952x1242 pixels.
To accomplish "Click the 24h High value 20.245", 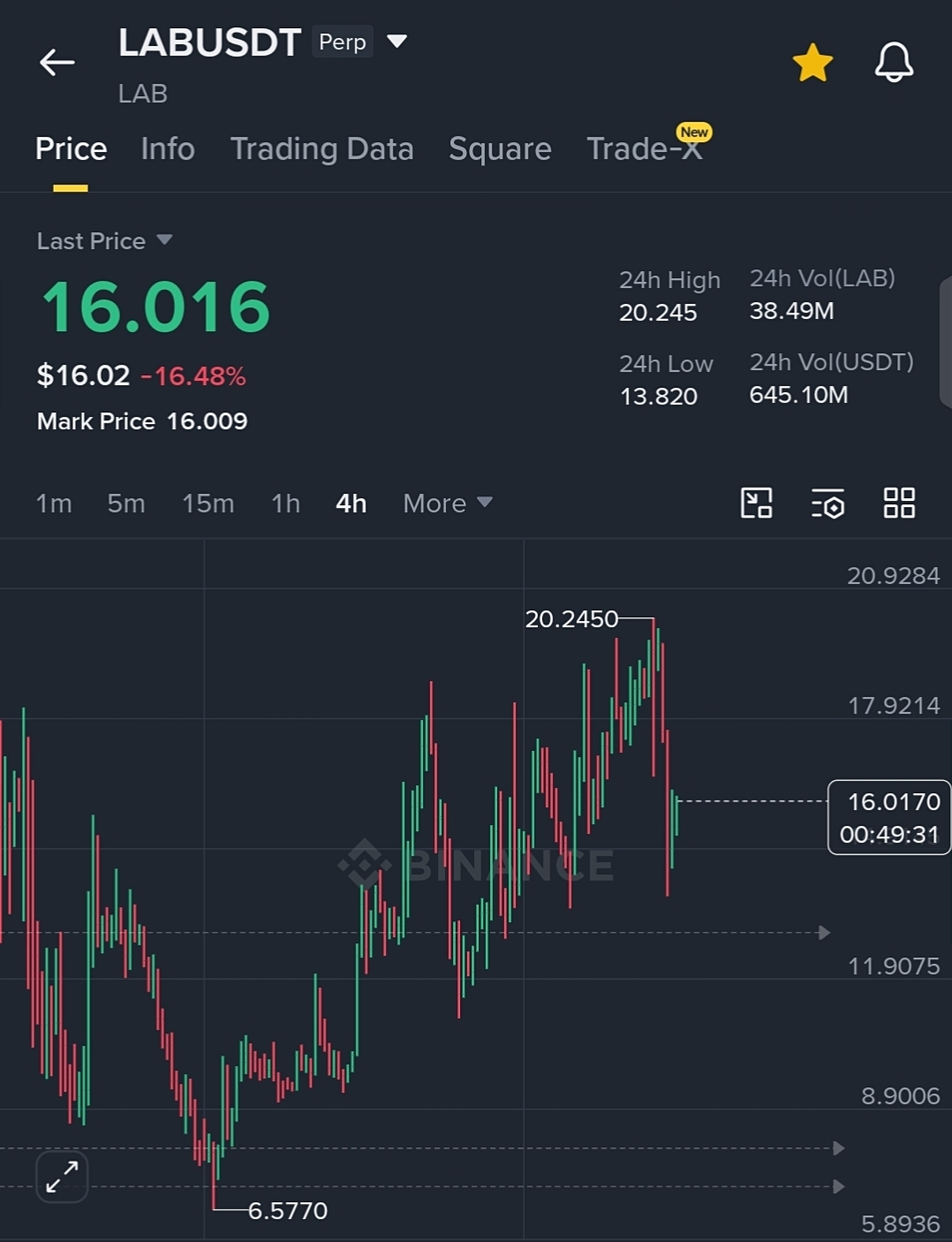I will pyautogui.click(x=658, y=313).
